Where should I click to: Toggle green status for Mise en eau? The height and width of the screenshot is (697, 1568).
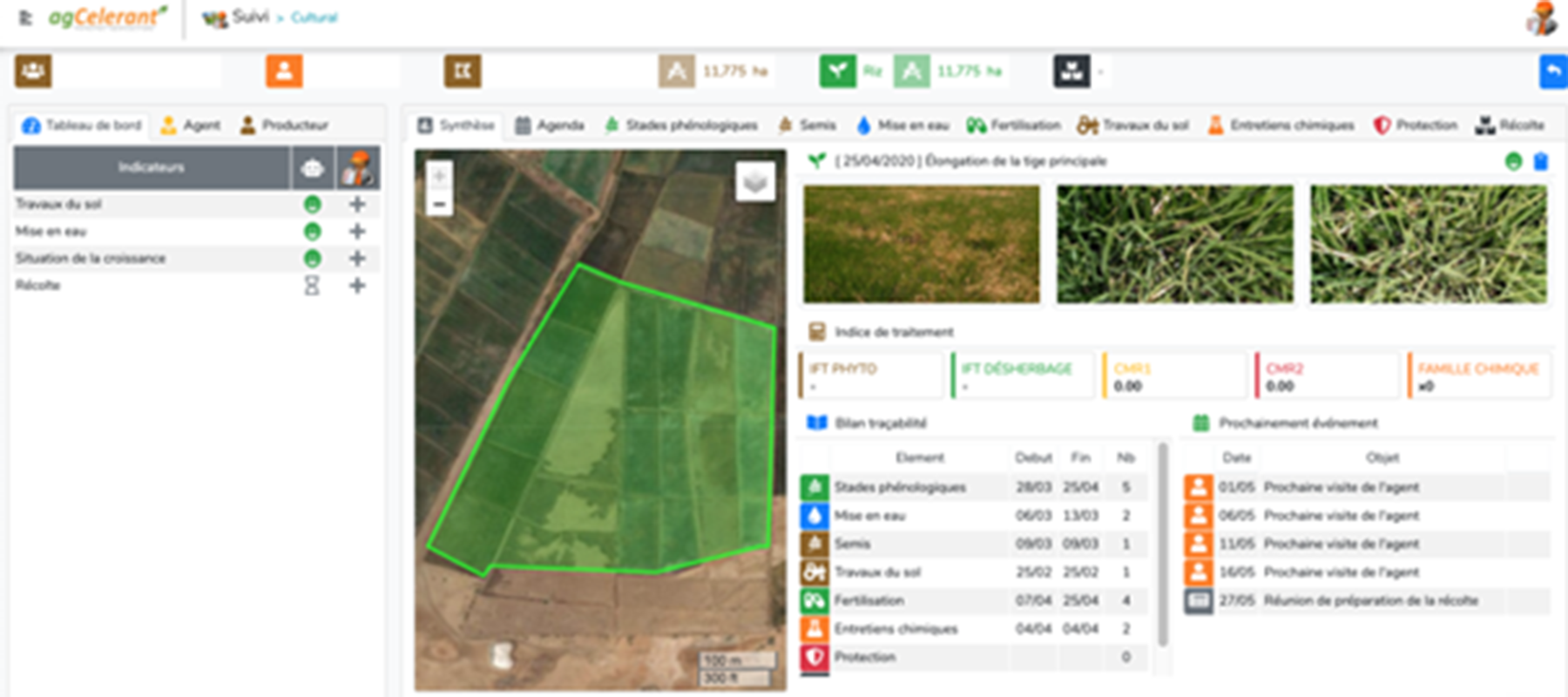pos(312,232)
